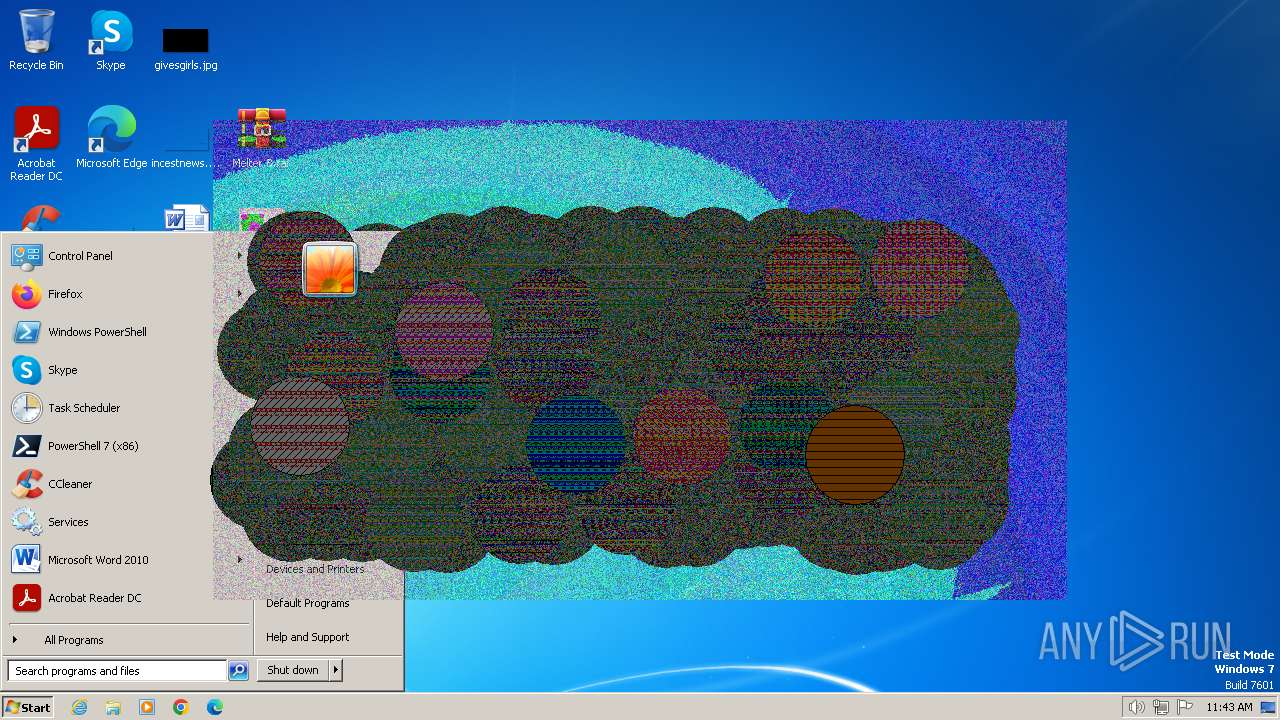
Task: Select Task Scheduler icon in Start menu
Action: (26, 408)
